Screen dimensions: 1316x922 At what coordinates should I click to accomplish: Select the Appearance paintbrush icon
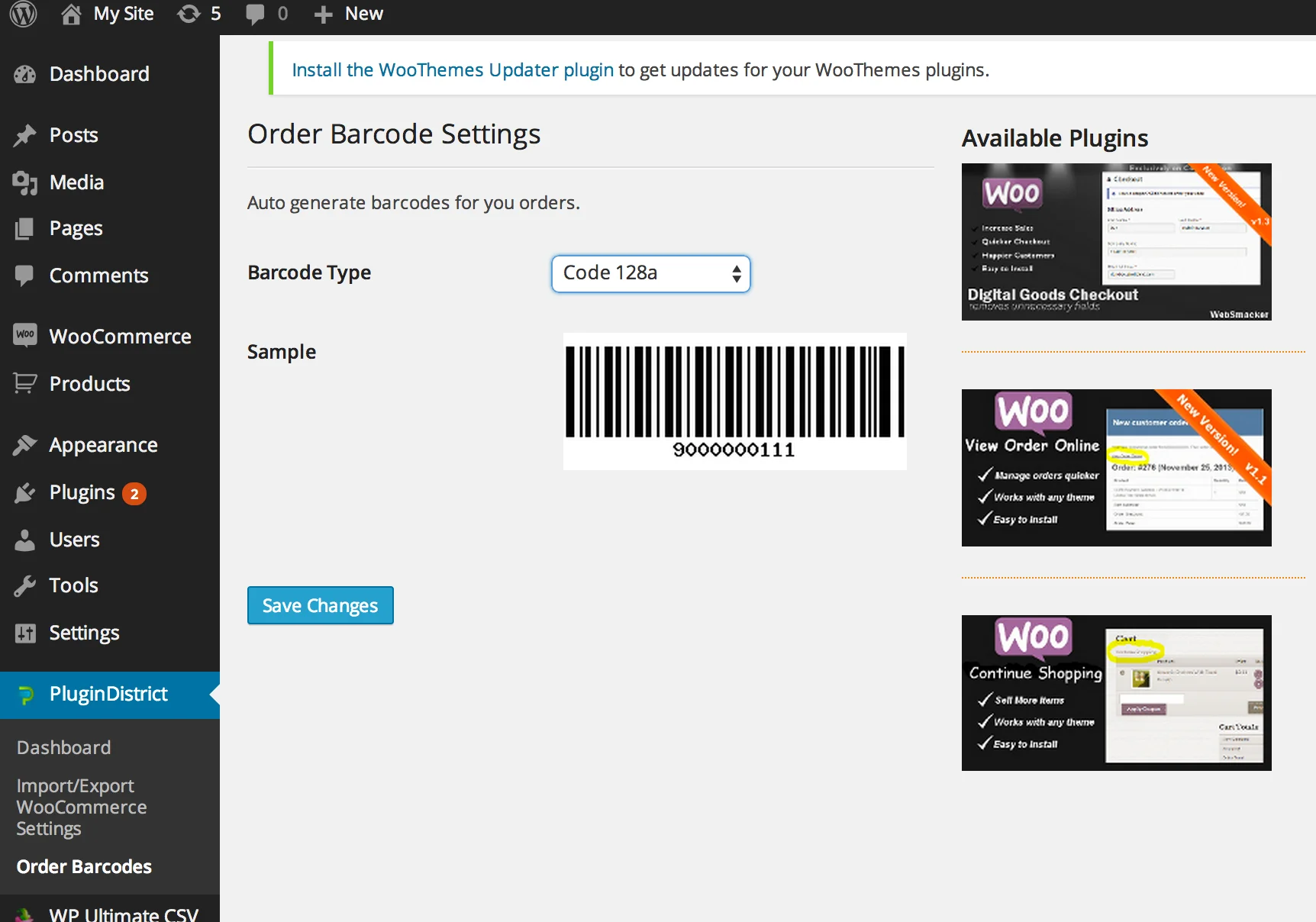pos(25,444)
